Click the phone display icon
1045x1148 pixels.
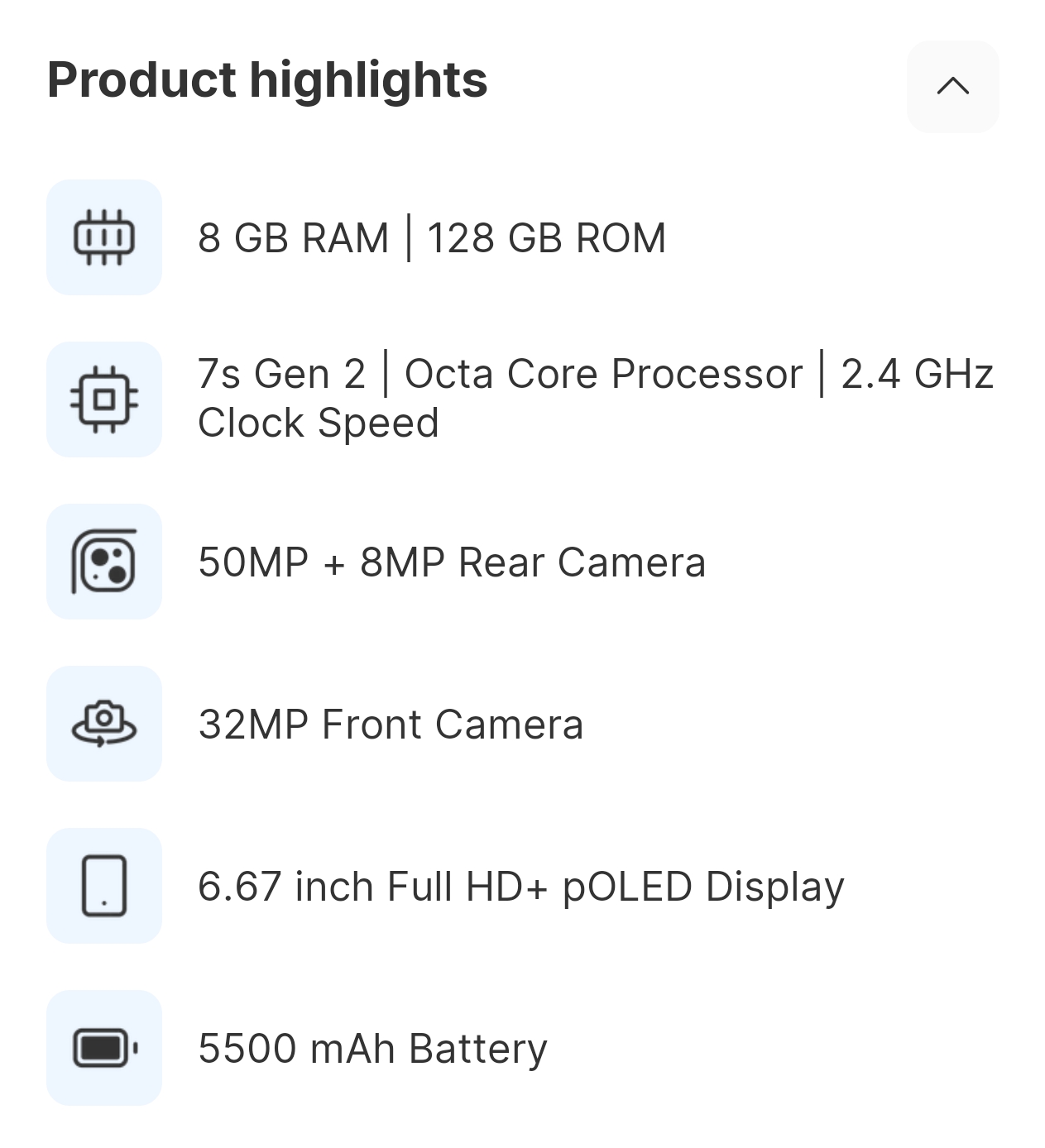click(104, 886)
